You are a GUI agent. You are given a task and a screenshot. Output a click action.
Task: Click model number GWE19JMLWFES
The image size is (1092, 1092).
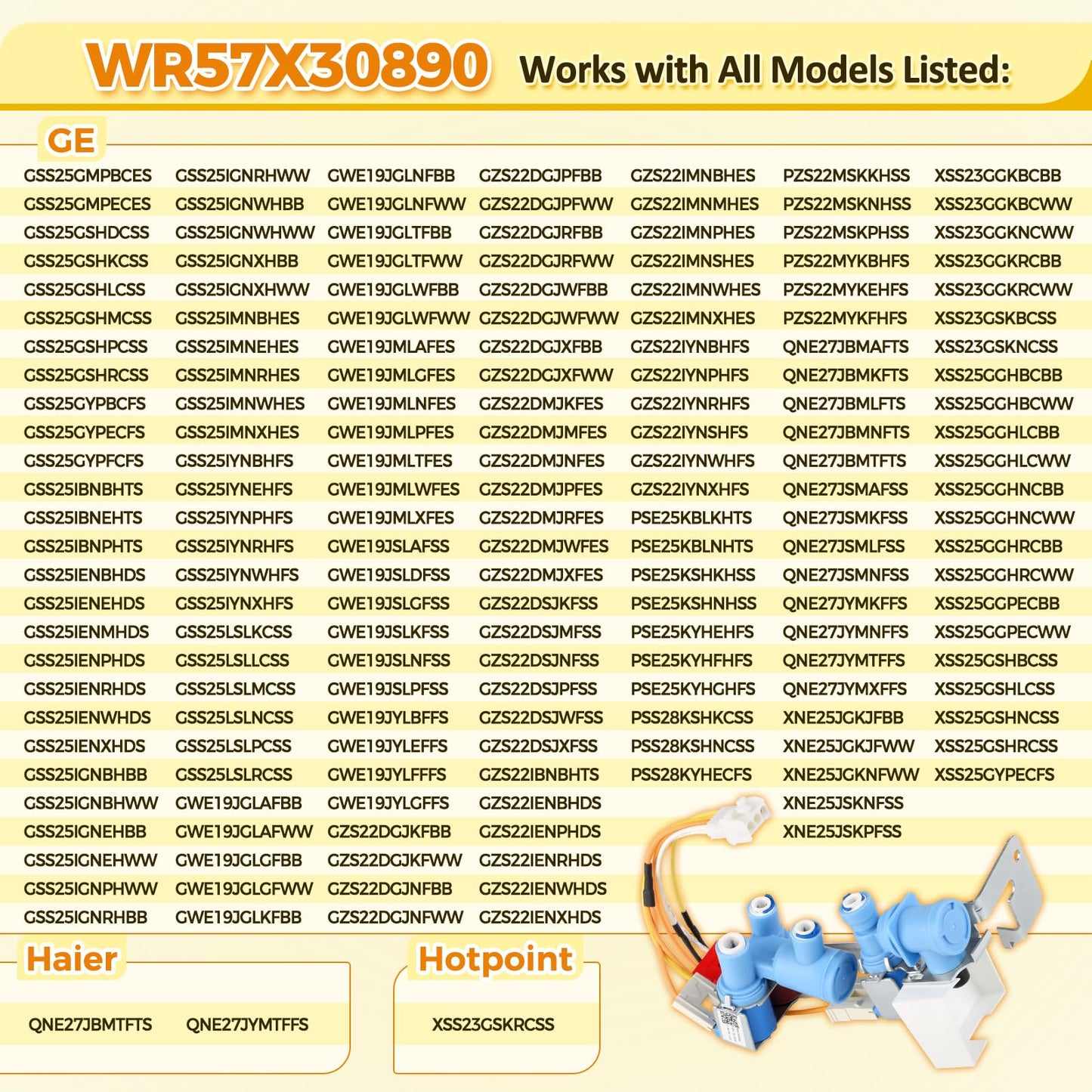coord(393,489)
